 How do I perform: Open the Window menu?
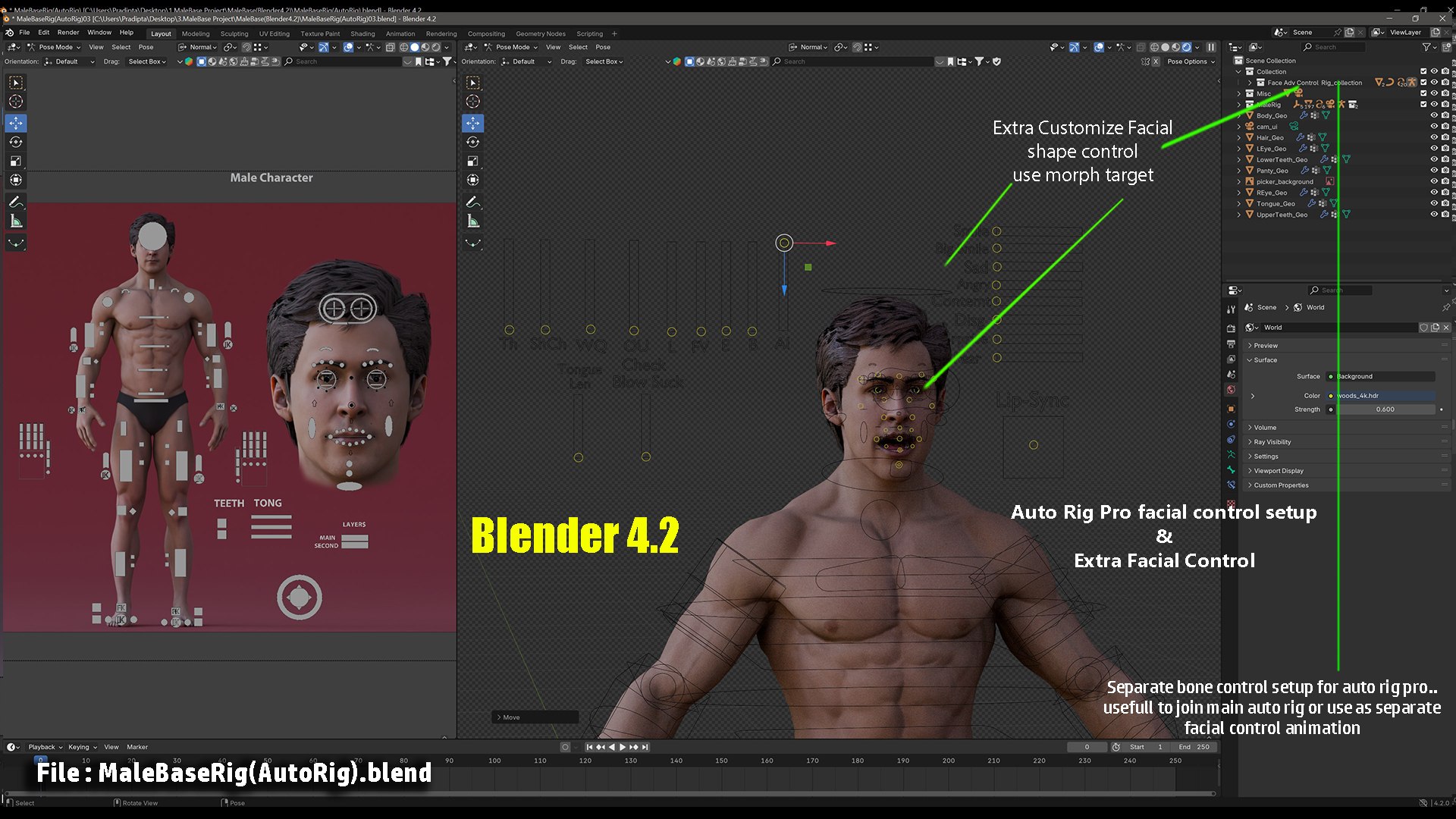coord(99,33)
